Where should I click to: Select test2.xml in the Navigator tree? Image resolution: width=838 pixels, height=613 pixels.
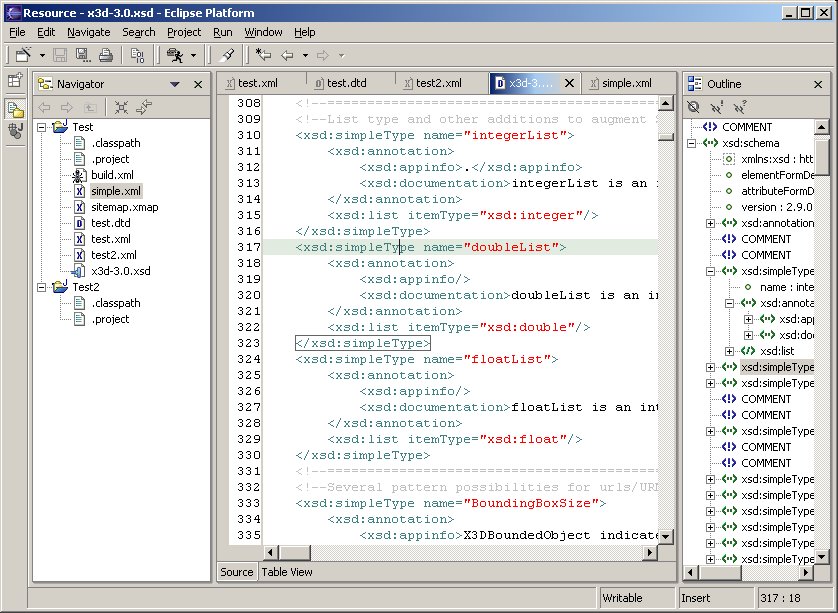click(x=114, y=255)
